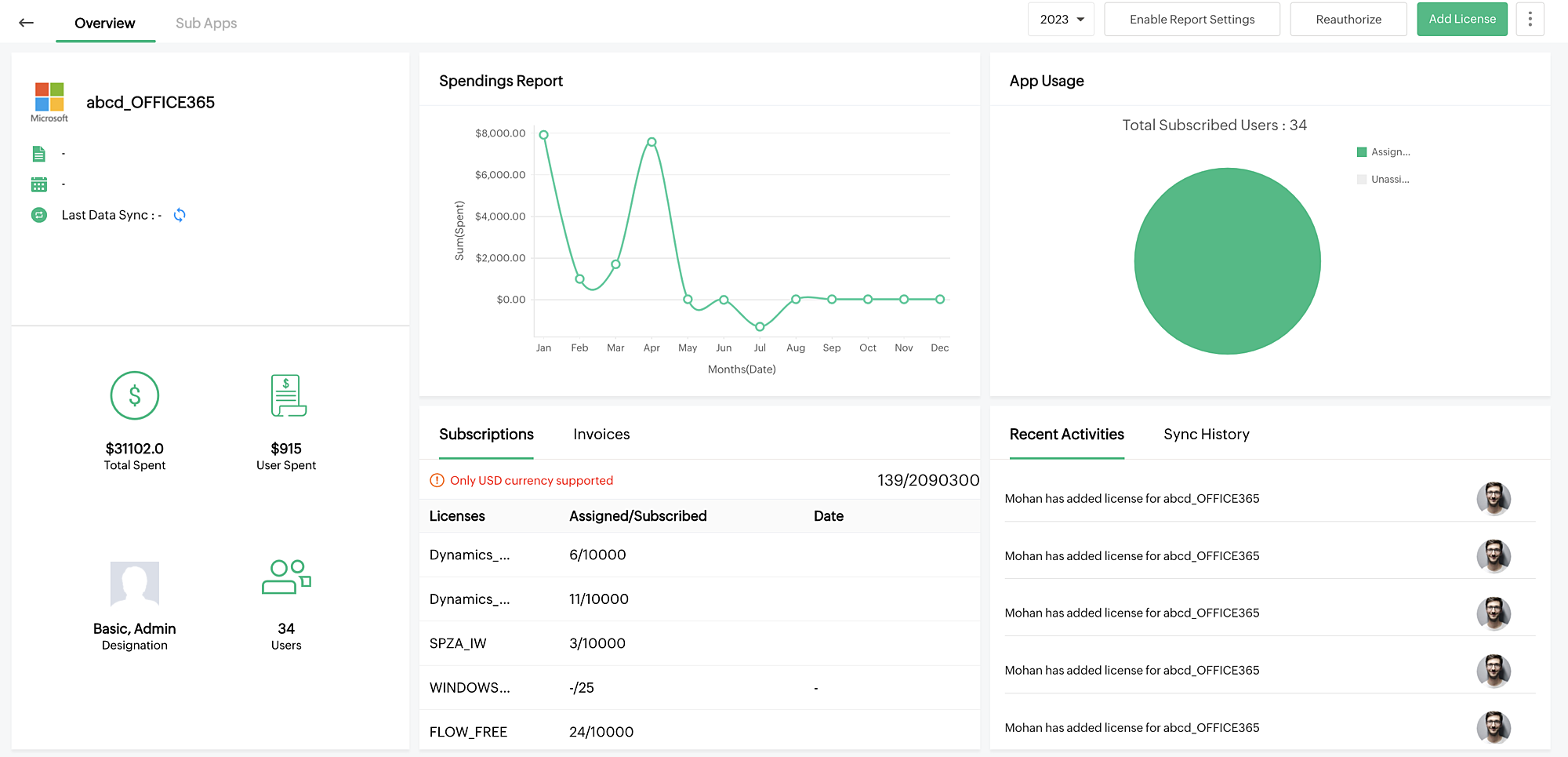Image resolution: width=1568 pixels, height=757 pixels.
Task: Toggle the Assigned legend entry
Action: pos(1384,152)
